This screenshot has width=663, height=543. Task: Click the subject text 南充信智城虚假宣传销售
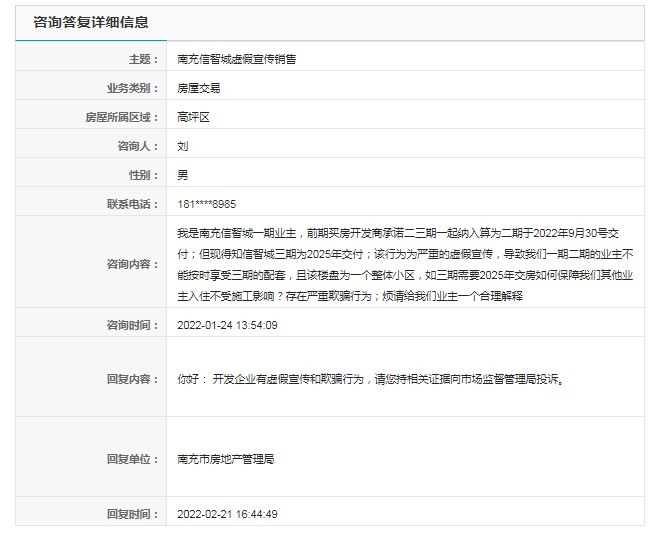coord(236,59)
